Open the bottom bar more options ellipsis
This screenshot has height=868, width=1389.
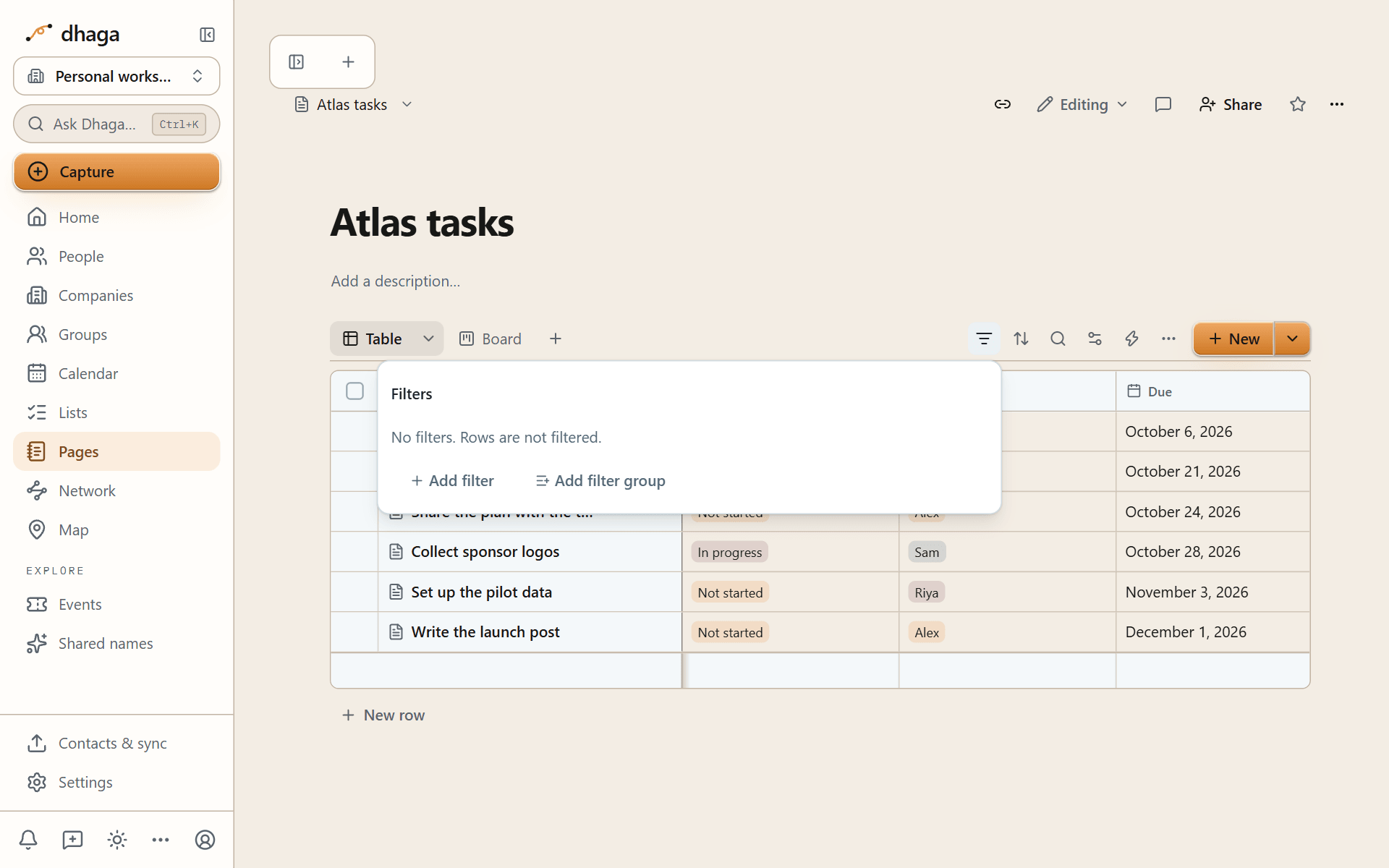pyautogui.click(x=161, y=840)
